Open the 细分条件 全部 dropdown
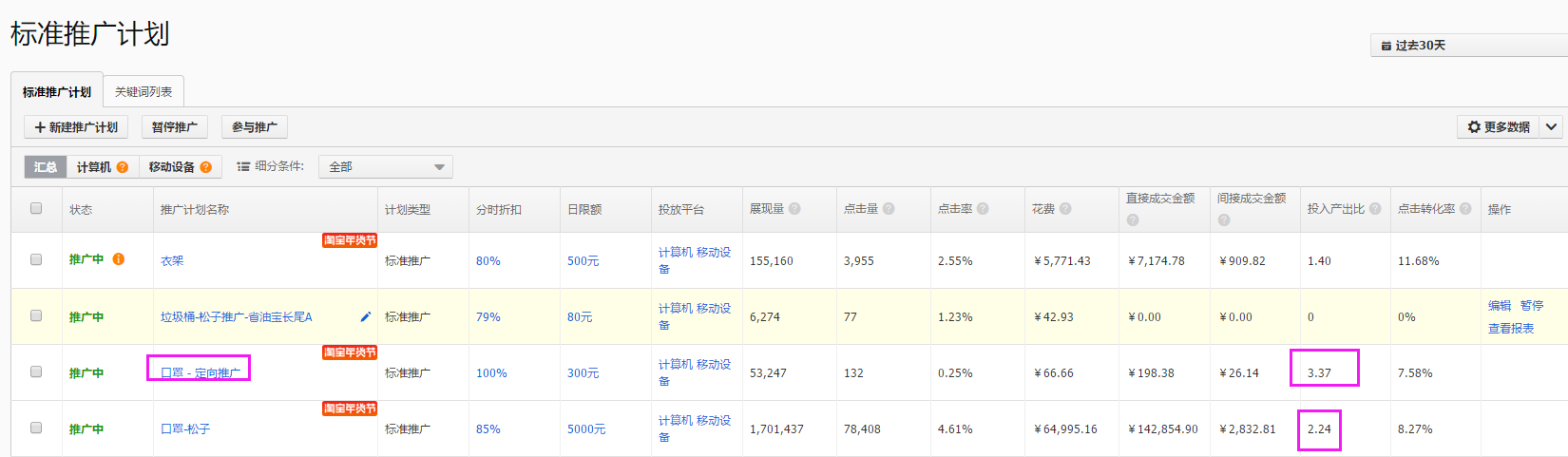 (385, 167)
